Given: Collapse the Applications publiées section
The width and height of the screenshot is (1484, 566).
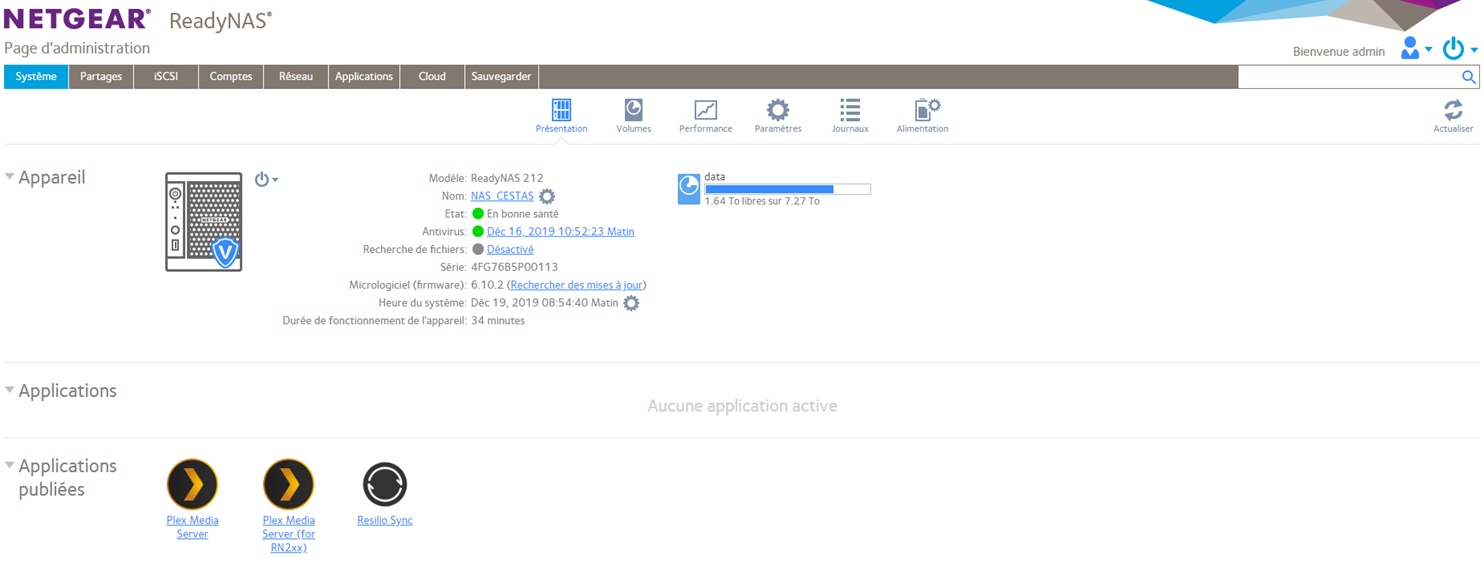Looking at the screenshot, I should click(10, 466).
